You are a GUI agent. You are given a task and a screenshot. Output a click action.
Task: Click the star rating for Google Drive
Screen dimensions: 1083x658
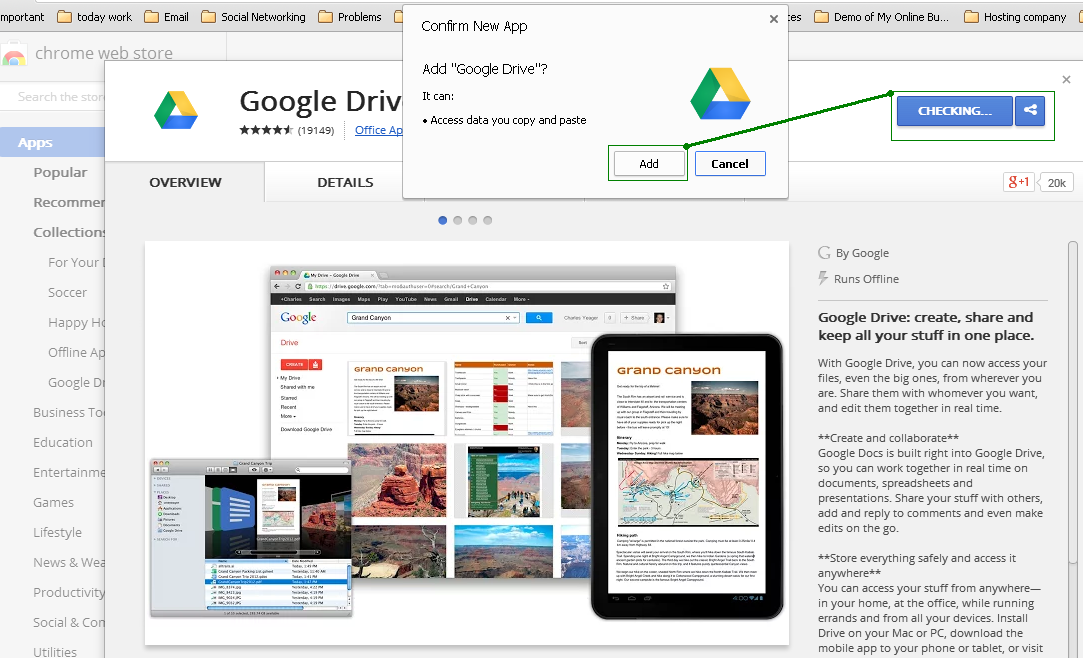coord(266,130)
